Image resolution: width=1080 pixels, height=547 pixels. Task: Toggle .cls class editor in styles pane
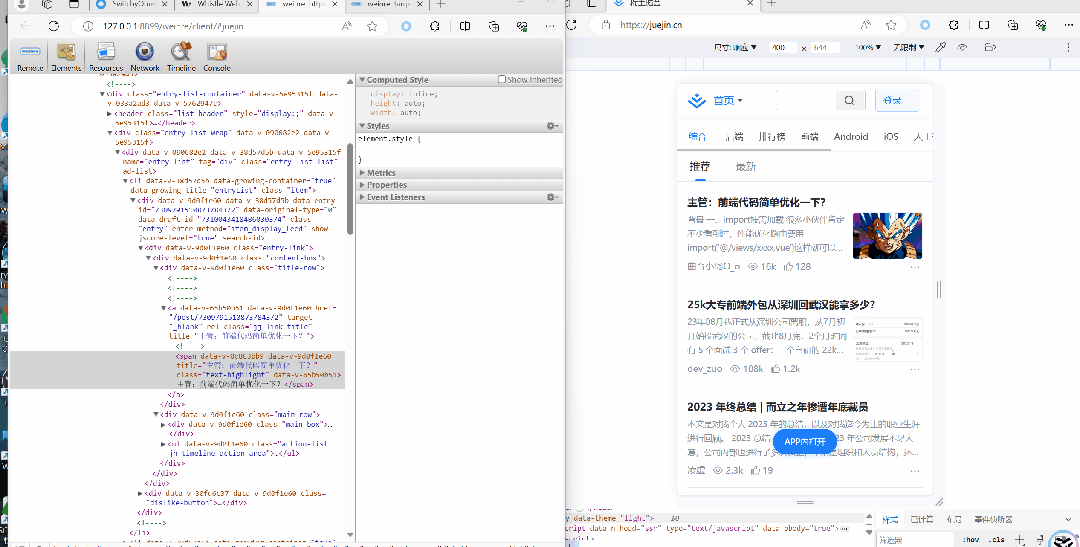coord(997,539)
